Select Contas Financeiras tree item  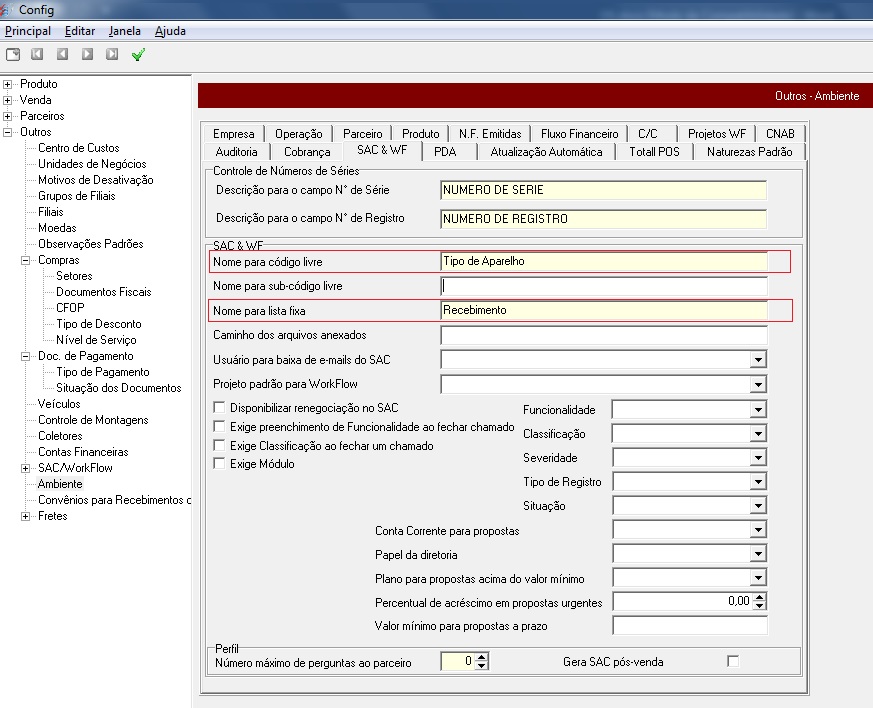coord(83,452)
